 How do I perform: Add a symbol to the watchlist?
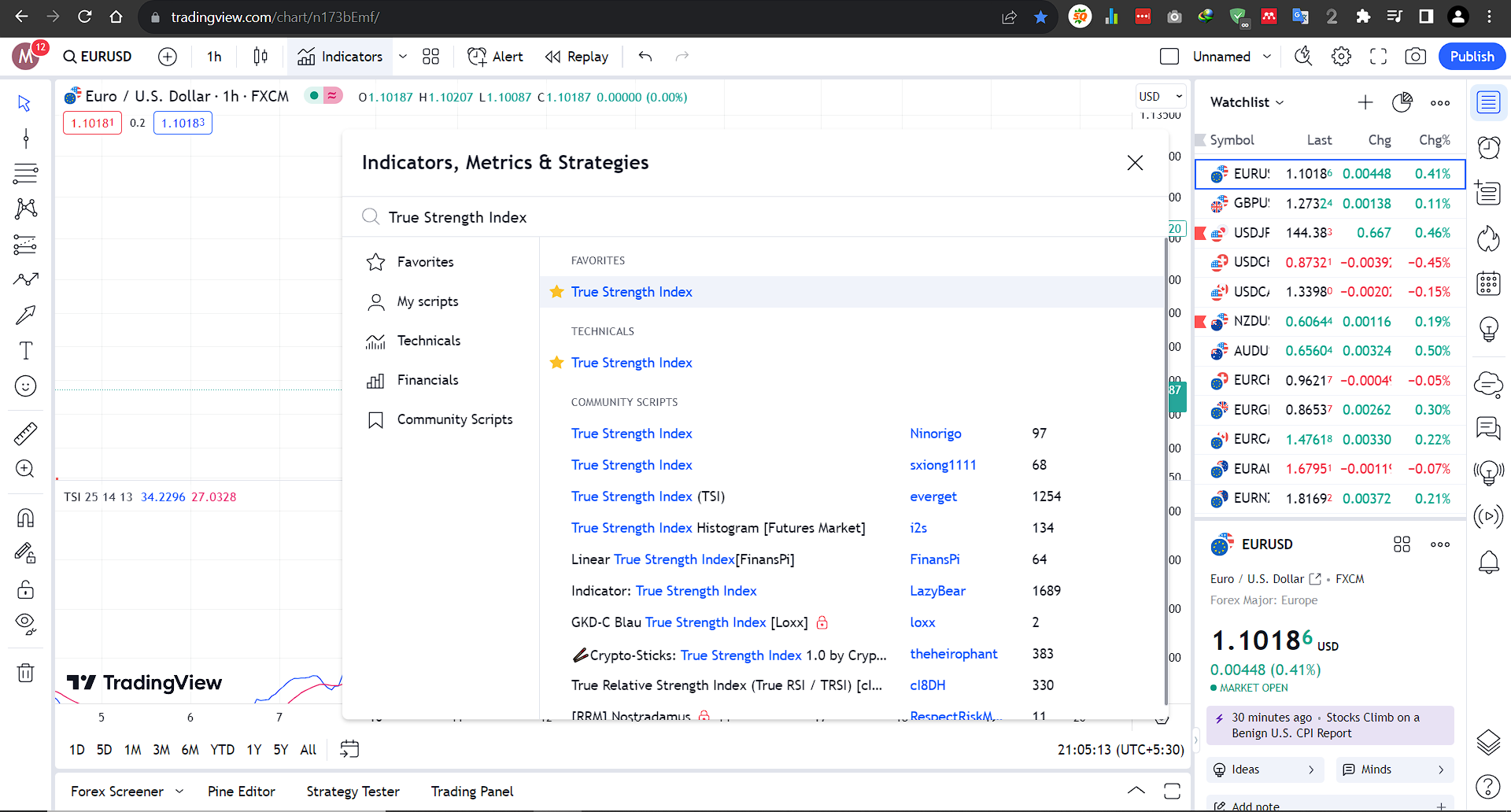click(x=1365, y=102)
